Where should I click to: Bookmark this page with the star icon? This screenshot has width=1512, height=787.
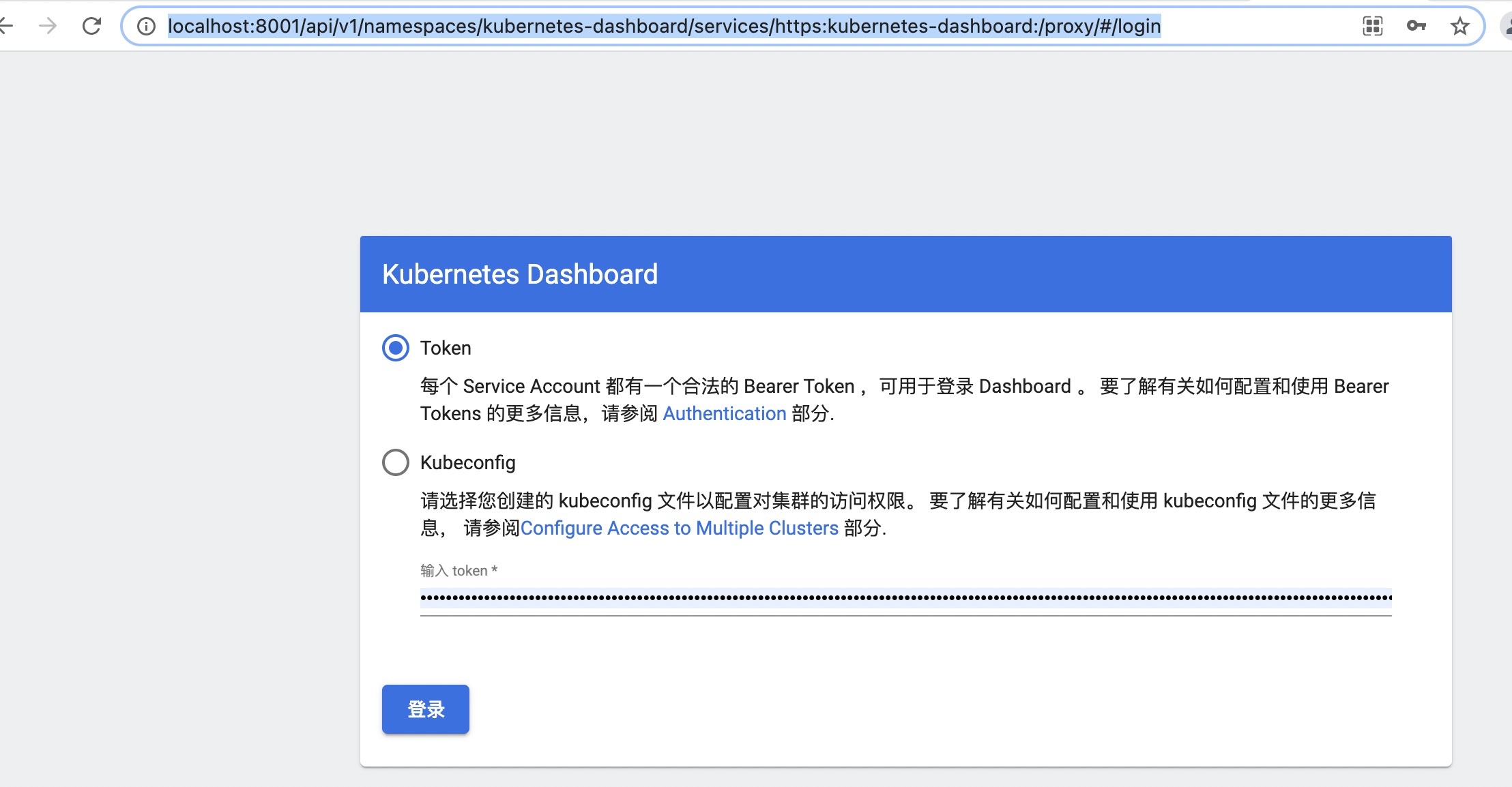pyautogui.click(x=1459, y=27)
